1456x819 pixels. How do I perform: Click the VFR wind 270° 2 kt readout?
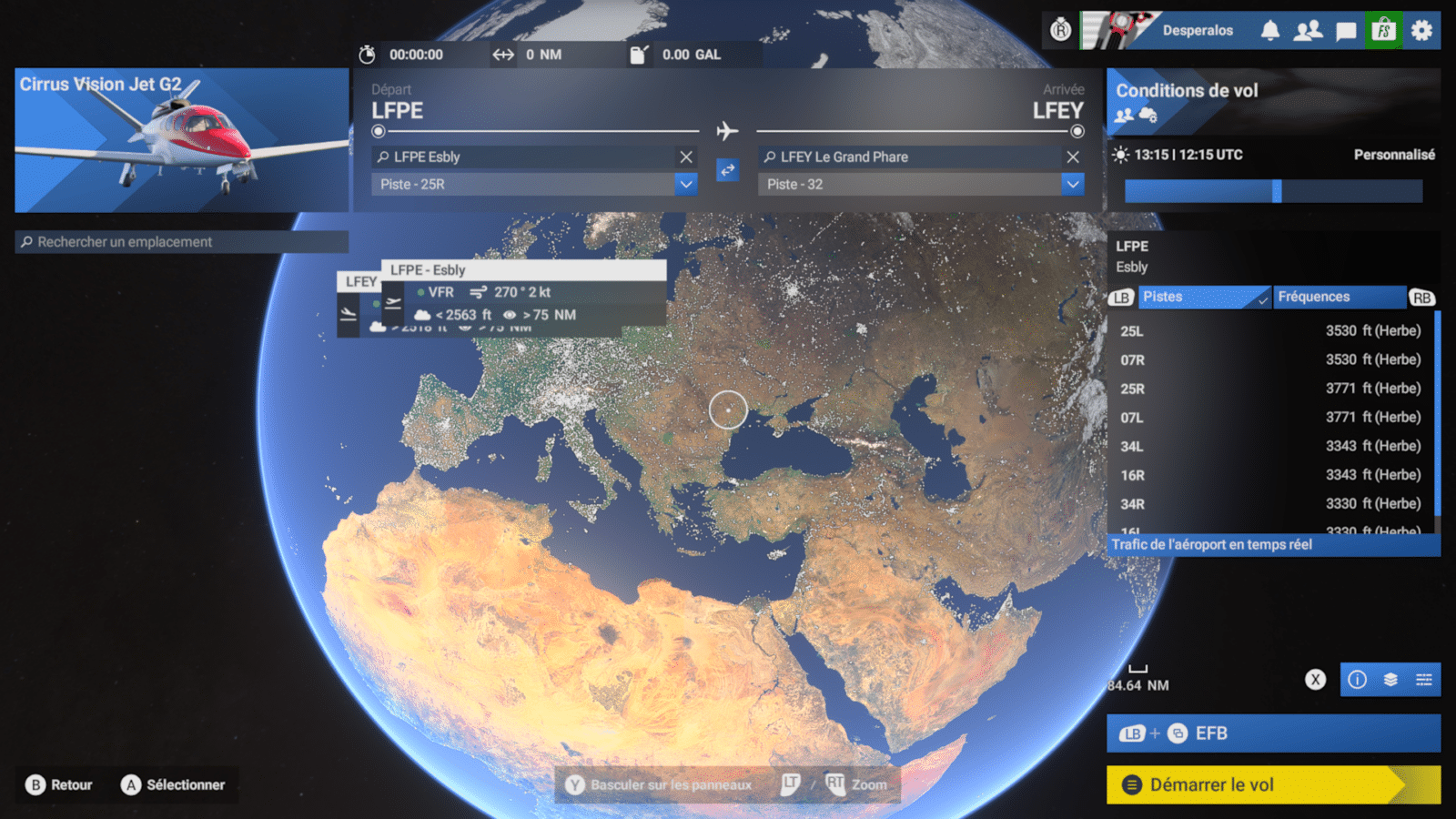483,292
